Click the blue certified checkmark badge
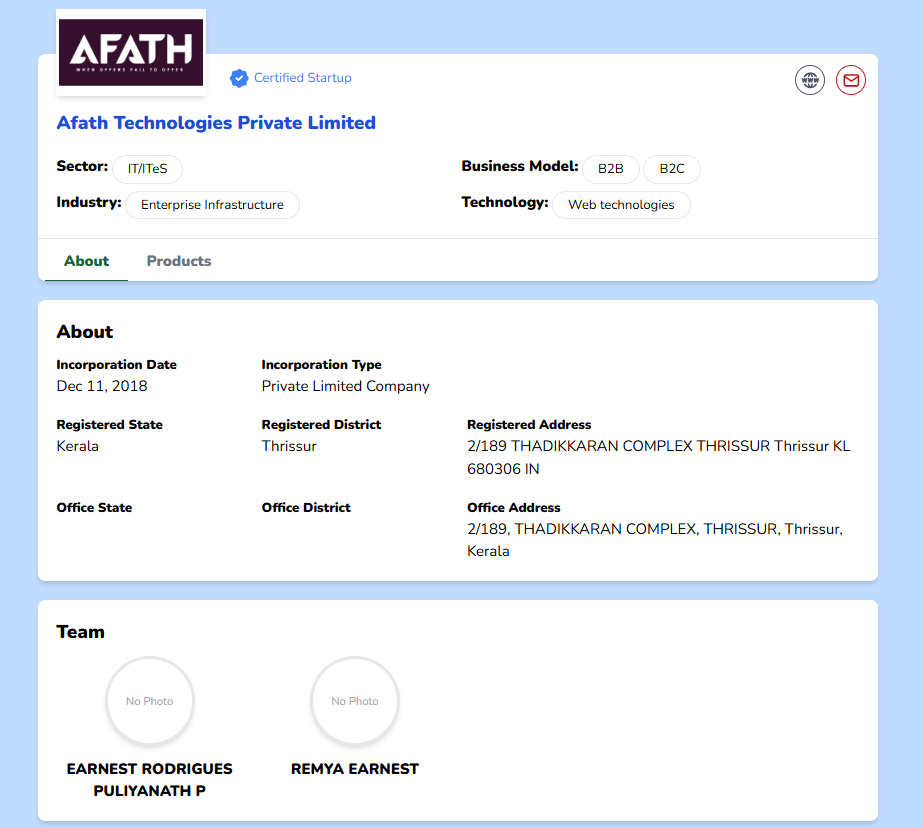Viewport: 923px width, 828px height. (239, 78)
